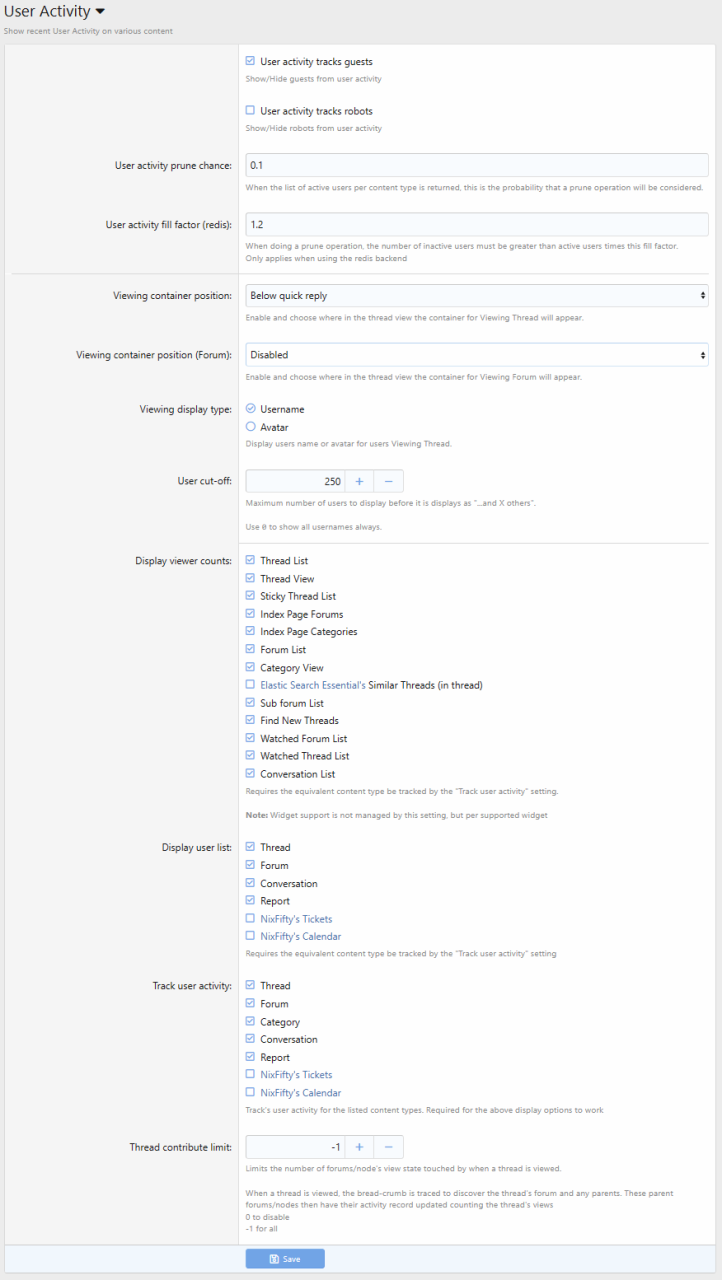The image size is (722, 1280).
Task: Uncheck Conversation List viewer counts
Action: tap(250, 774)
